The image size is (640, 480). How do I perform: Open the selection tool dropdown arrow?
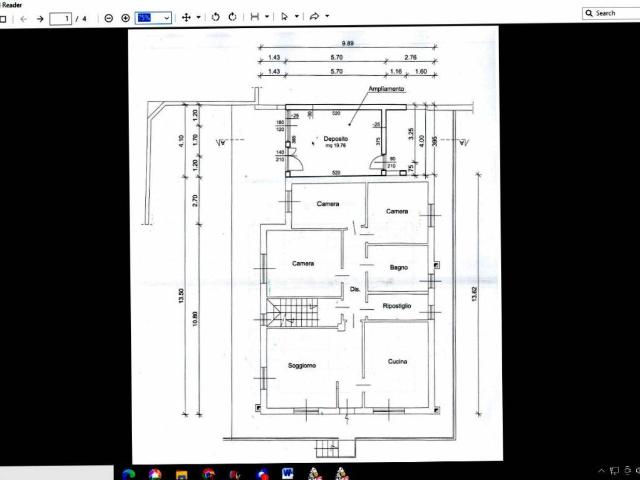coord(296,18)
